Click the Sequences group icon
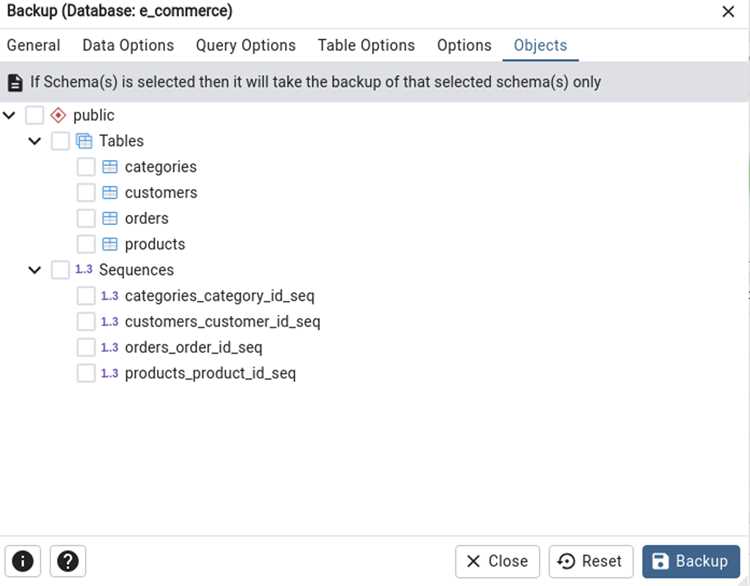The image size is (750, 586). pyautogui.click(x=84, y=269)
